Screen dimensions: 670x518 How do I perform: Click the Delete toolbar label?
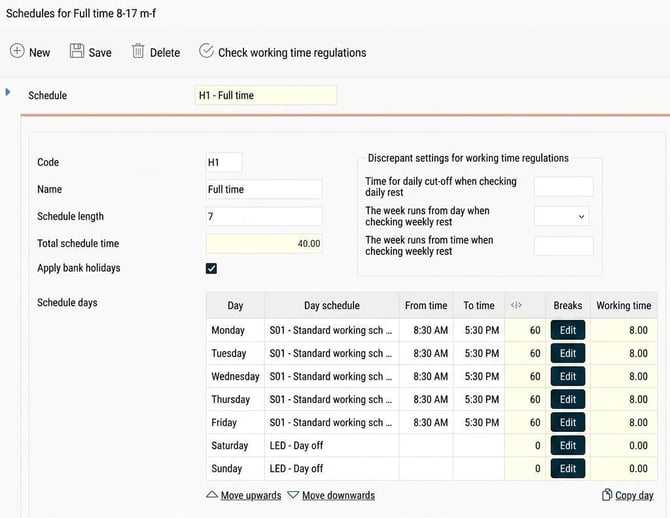tap(165, 53)
